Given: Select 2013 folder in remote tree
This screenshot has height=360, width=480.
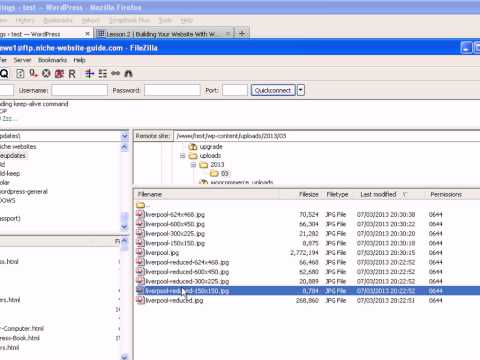Looking at the screenshot, I should click(217, 165).
